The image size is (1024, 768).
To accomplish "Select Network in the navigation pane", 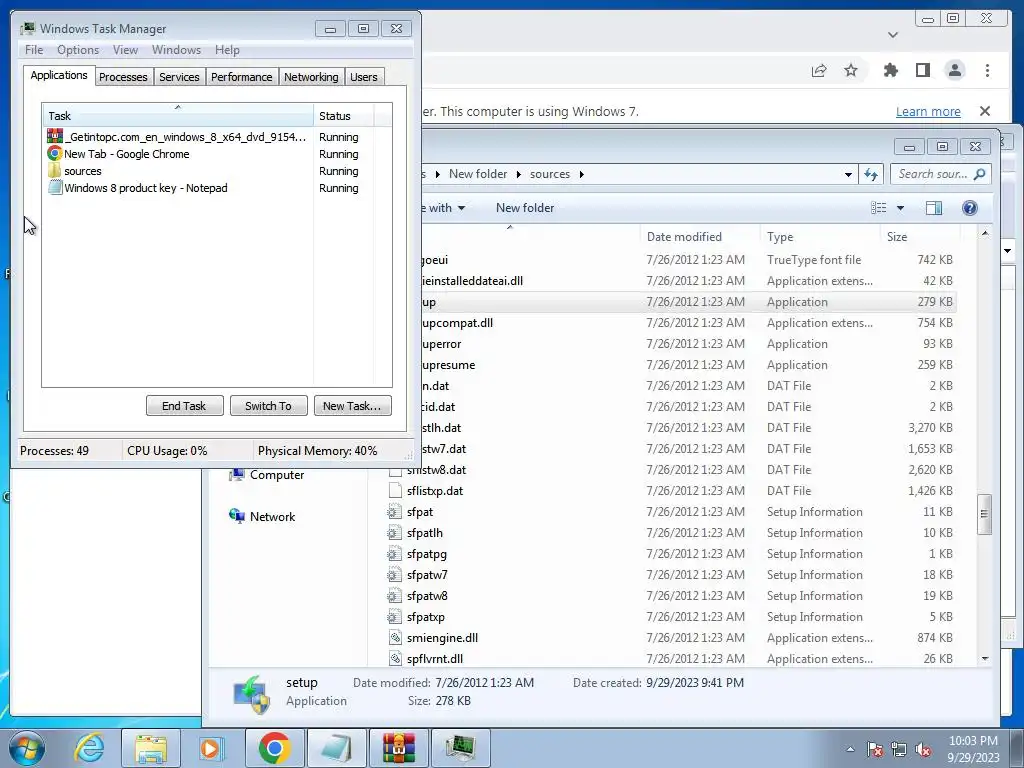I will pyautogui.click(x=263, y=517).
